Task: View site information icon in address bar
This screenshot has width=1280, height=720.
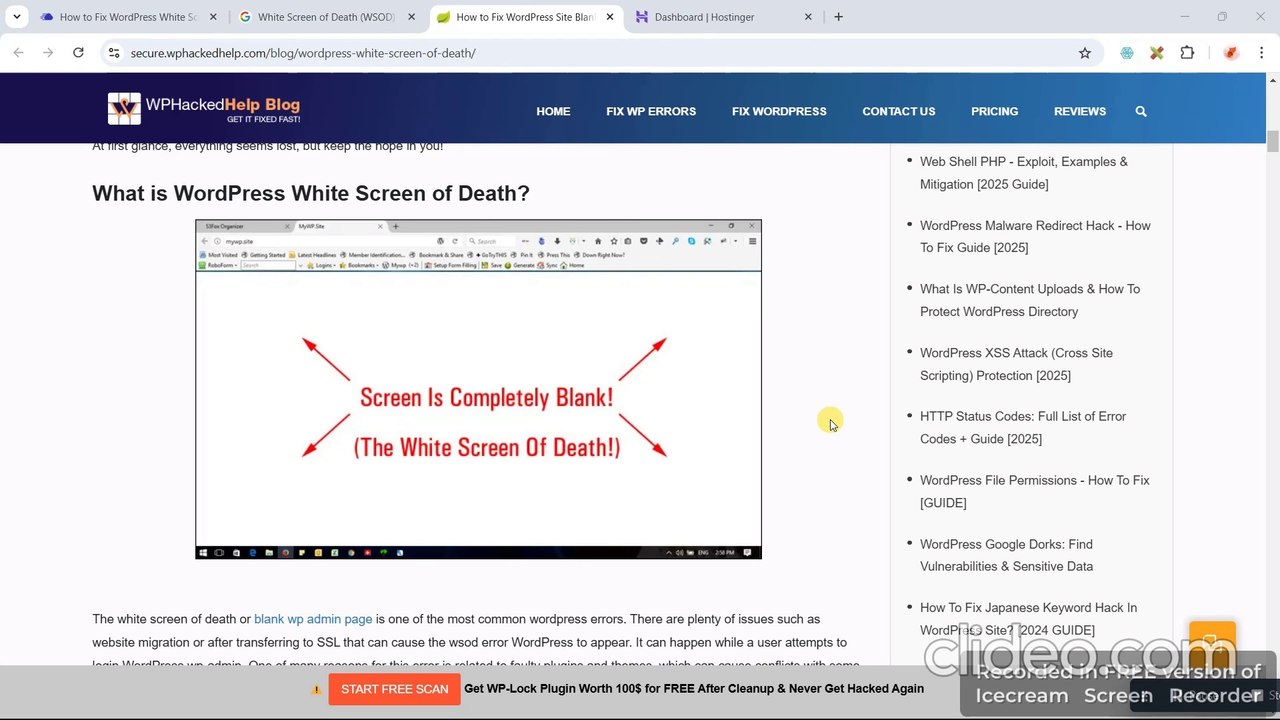Action: pos(114,53)
